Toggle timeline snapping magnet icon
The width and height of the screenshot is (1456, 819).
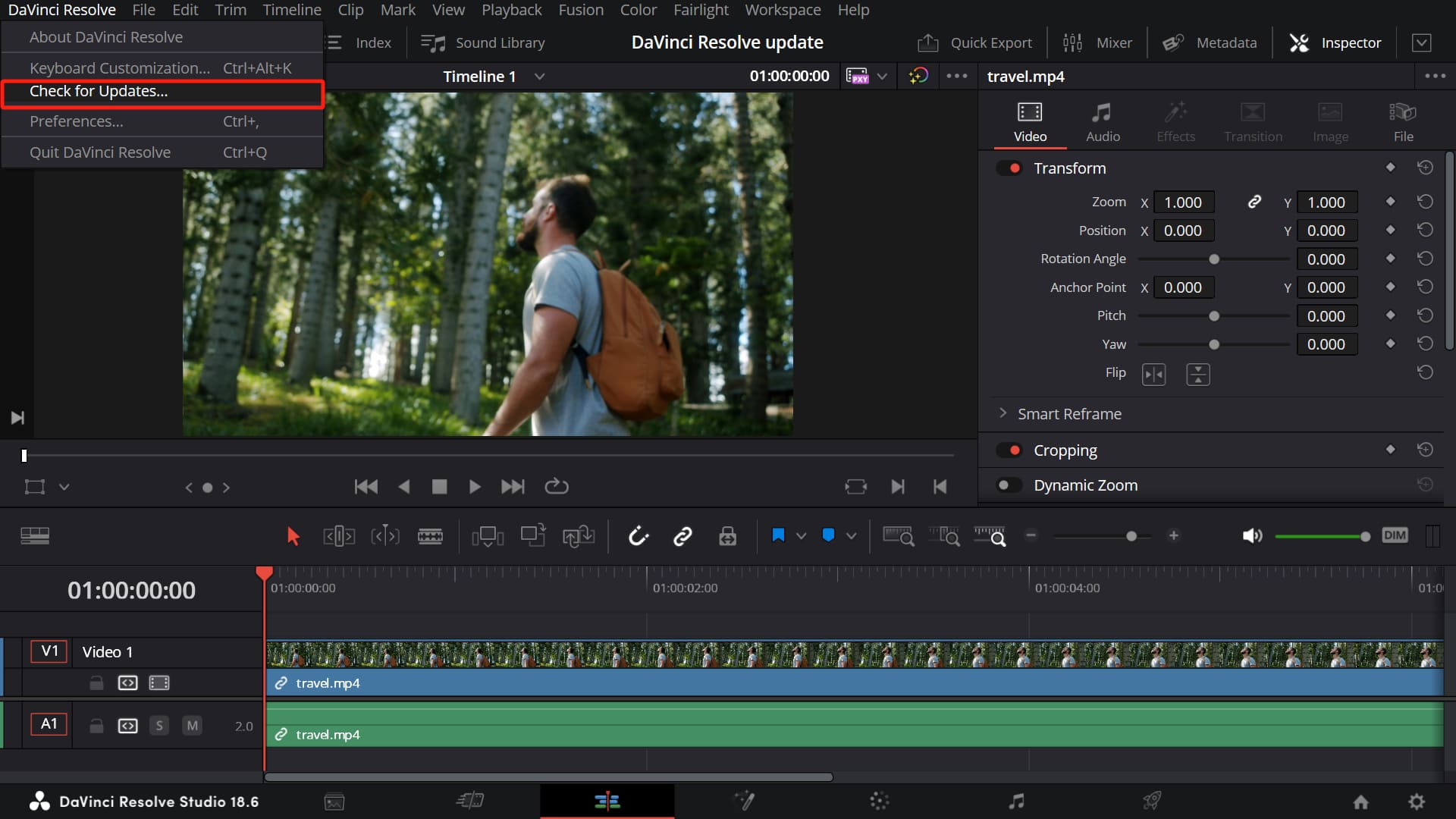click(639, 536)
